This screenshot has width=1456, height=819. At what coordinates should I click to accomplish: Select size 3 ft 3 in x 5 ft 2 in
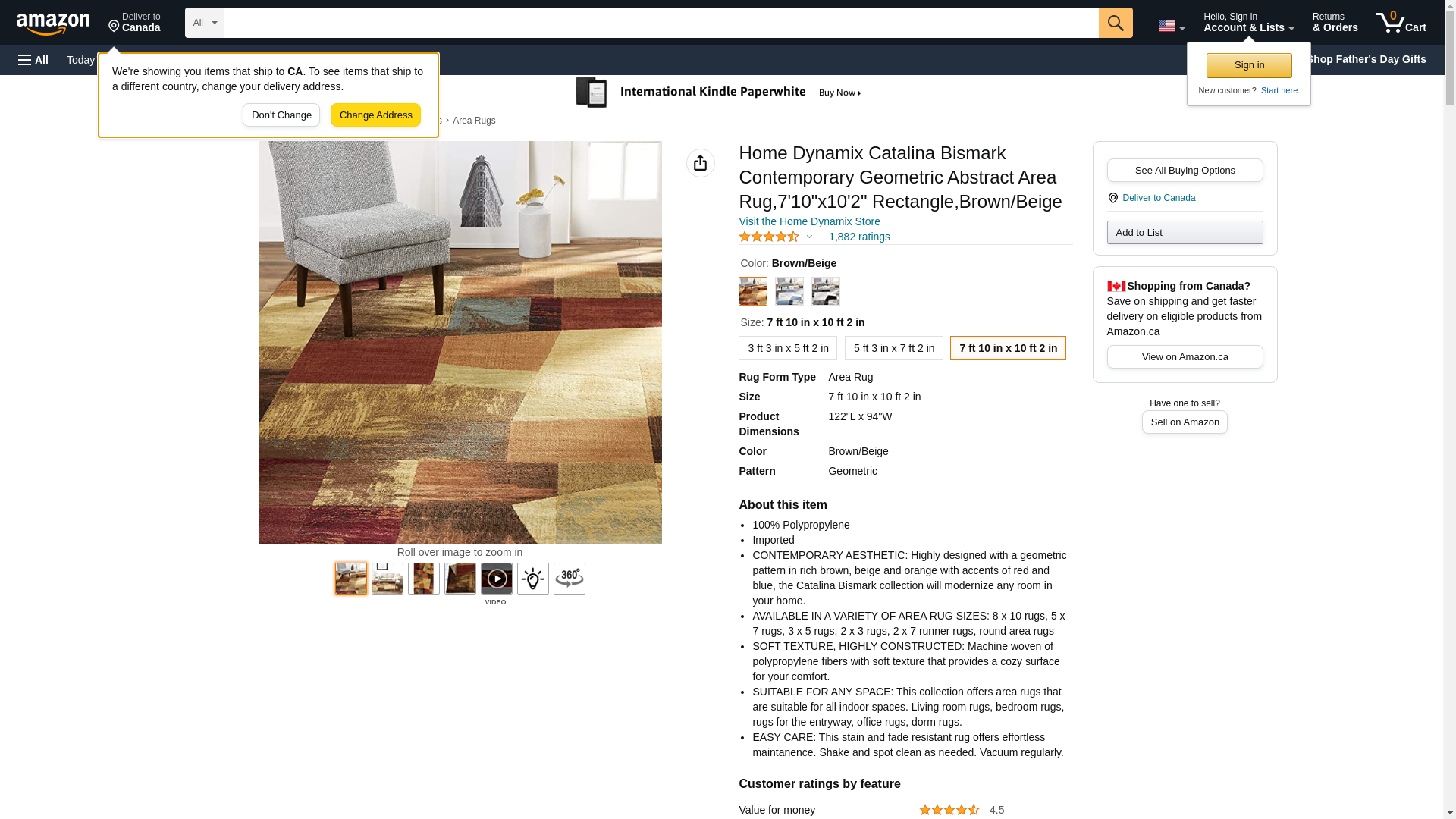pyautogui.click(x=788, y=348)
